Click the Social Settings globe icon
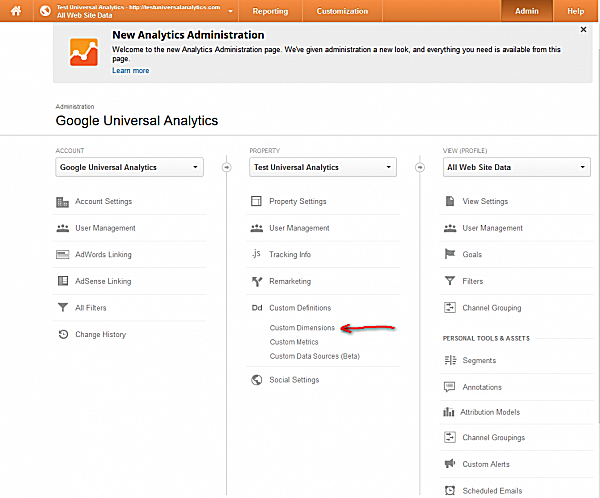The height and width of the screenshot is (498, 600). tap(257, 380)
